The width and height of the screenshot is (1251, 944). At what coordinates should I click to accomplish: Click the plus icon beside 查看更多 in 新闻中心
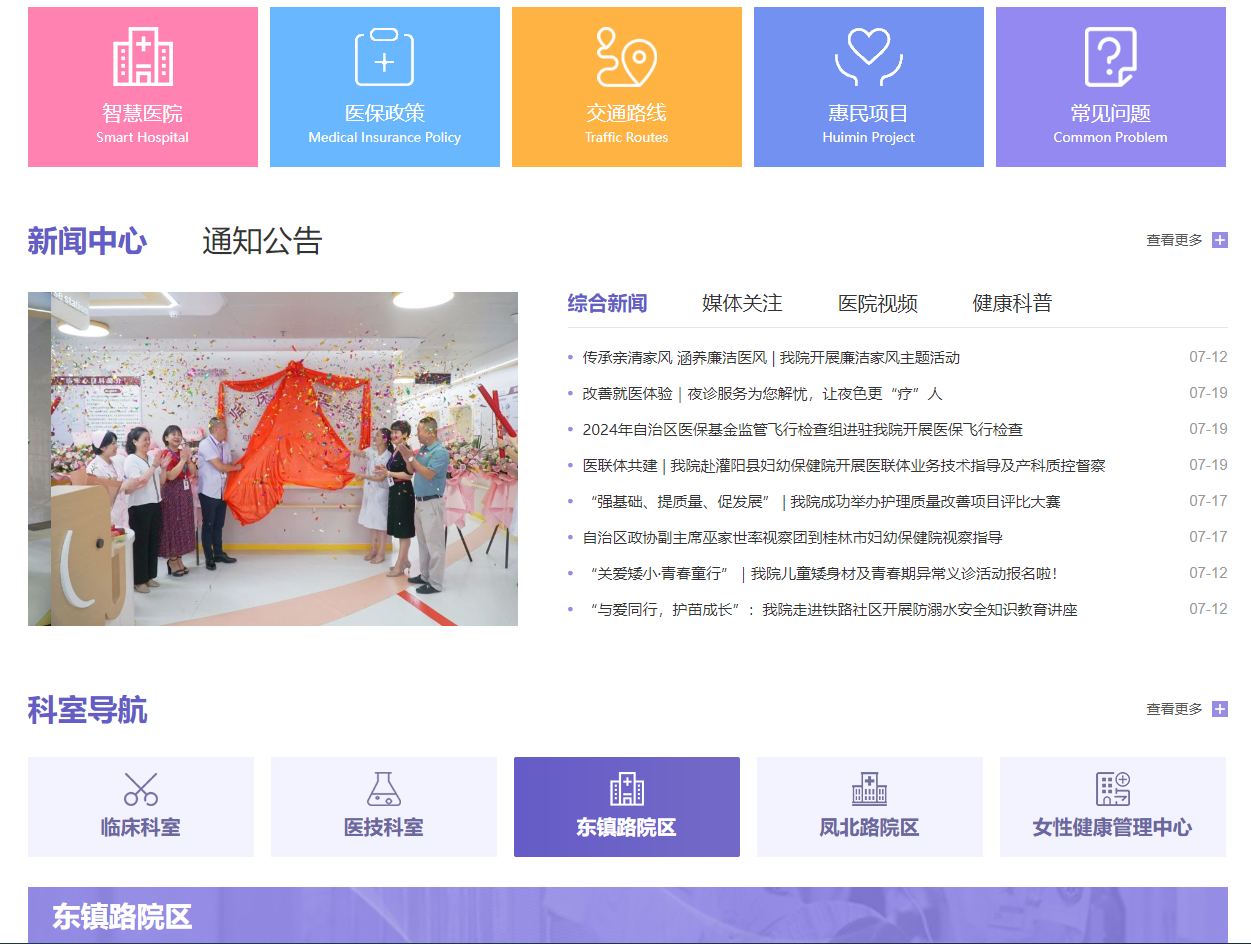tap(1220, 240)
